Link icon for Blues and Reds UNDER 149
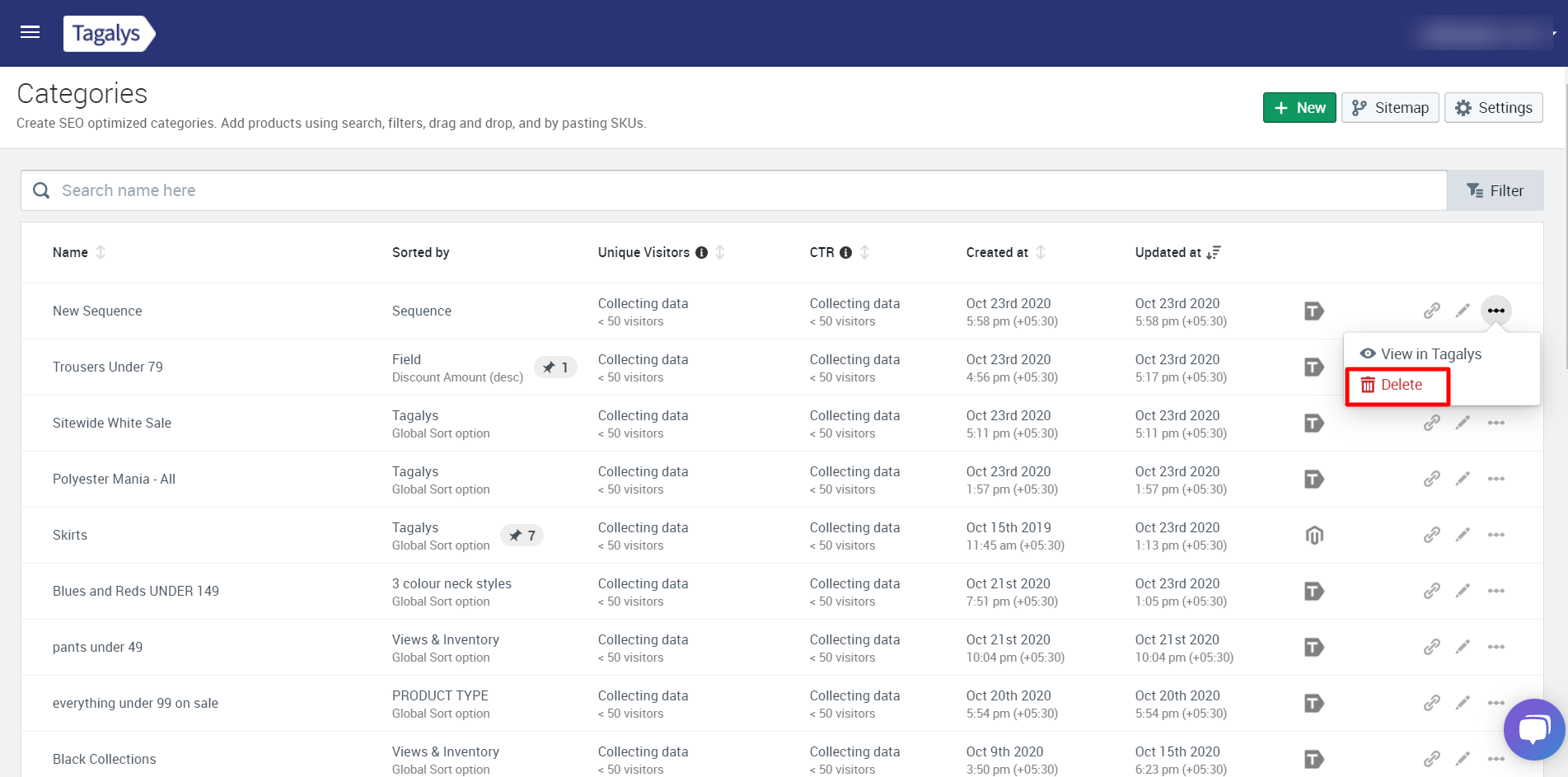 tap(1432, 591)
